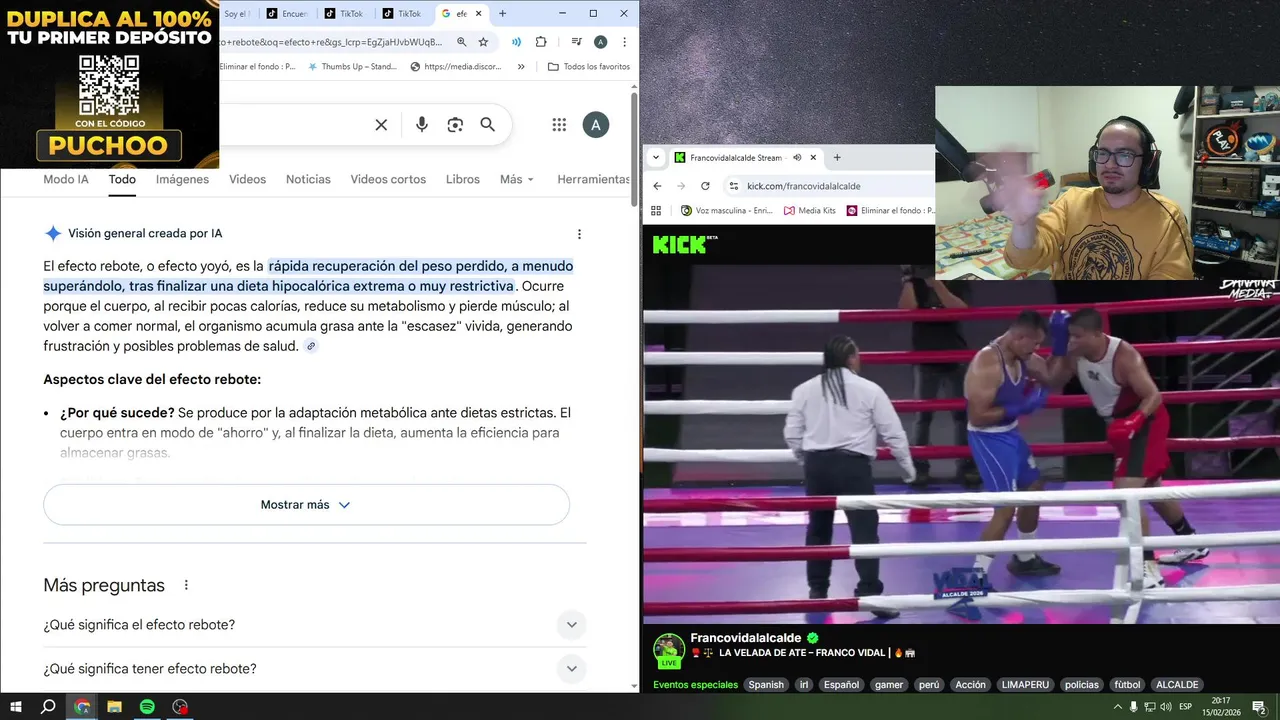Click the 'LIMAPERU' stream tag
The image size is (1280, 720).
pyautogui.click(x=1025, y=685)
